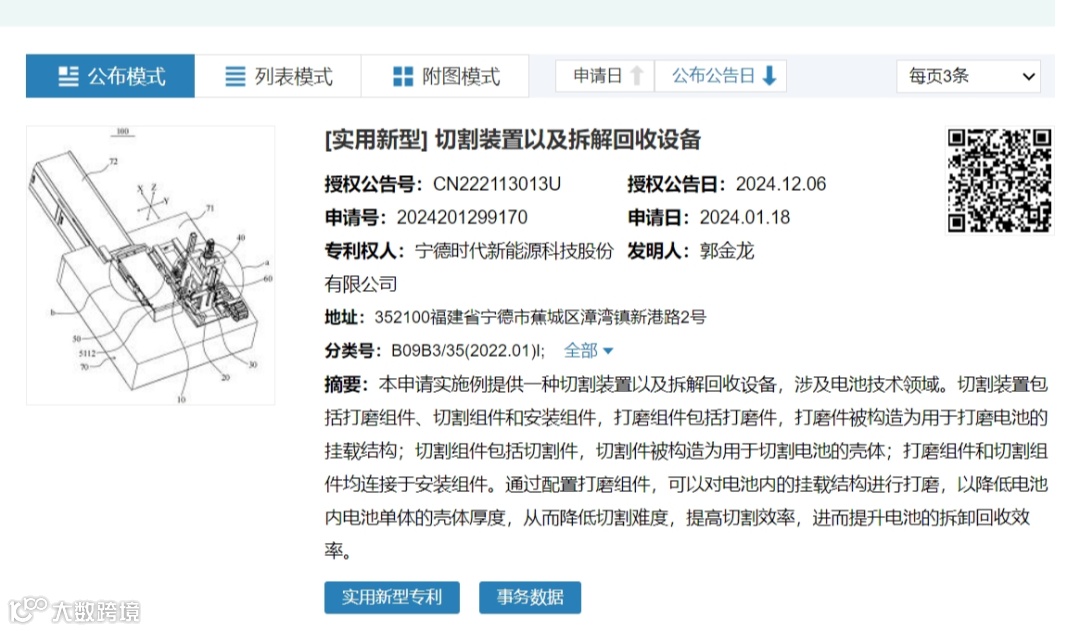This screenshot has height=631, width=1080.
Task: Click patentee 宁德时代新能源科技股份有限公司
Action: click(x=469, y=267)
